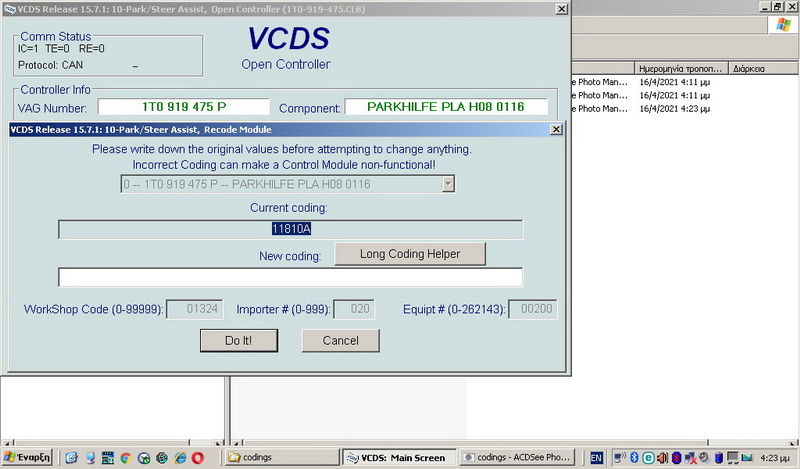
Task: Click the speaker volume tray icon
Action: point(662,458)
